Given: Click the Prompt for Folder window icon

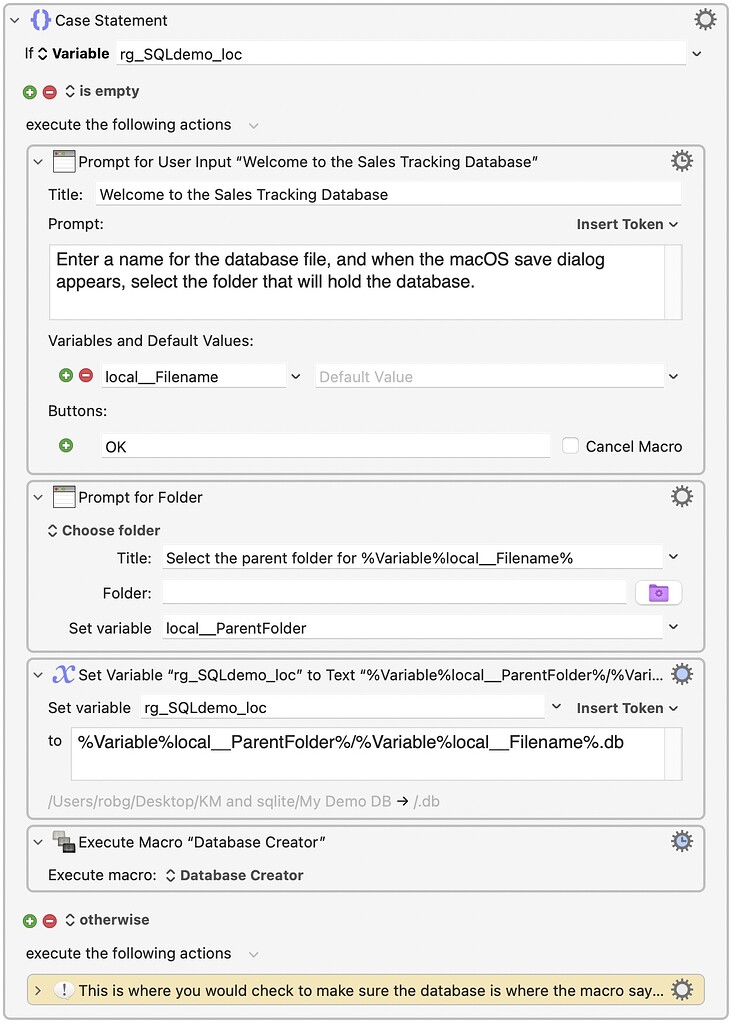Looking at the screenshot, I should (x=63, y=497).
